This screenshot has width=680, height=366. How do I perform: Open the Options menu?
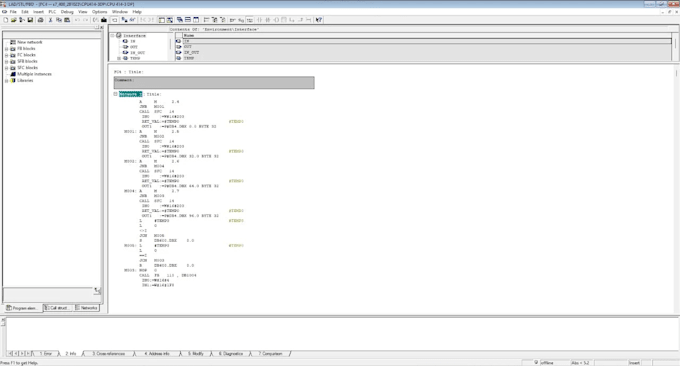click(99, 12)
